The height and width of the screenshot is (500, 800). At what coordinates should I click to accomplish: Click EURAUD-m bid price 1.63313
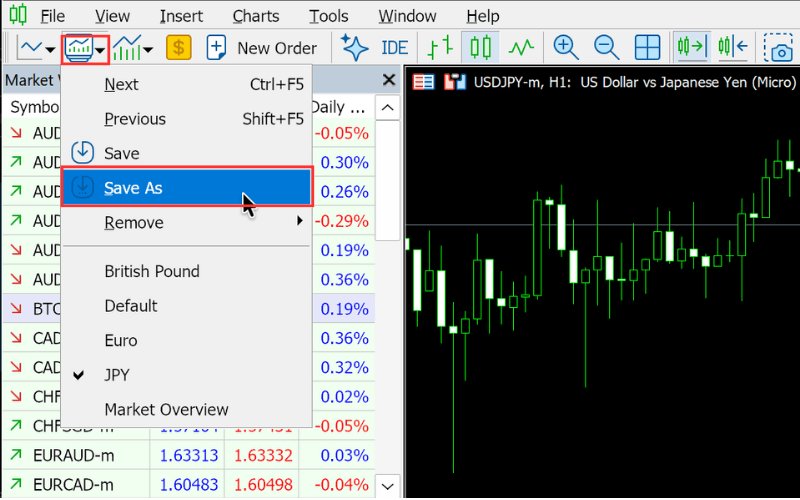pos(189,455)
